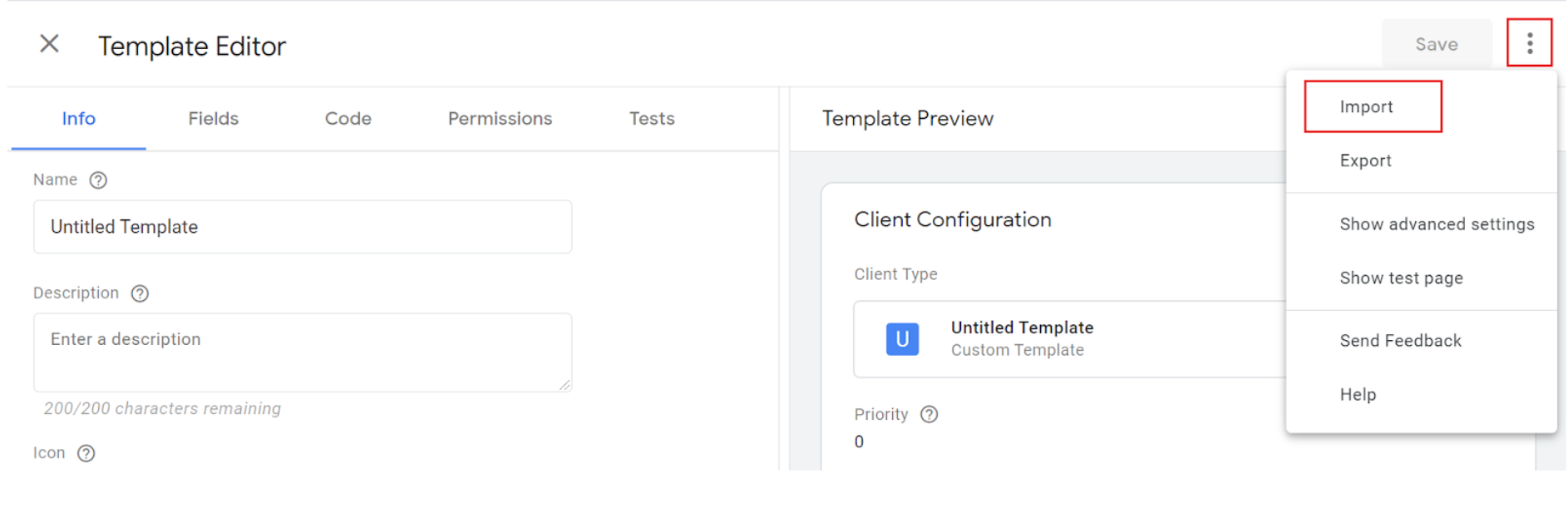Click the blue U template icon
The width and height of the screenshot is (1568, 532).
click(x=902, y=339)
